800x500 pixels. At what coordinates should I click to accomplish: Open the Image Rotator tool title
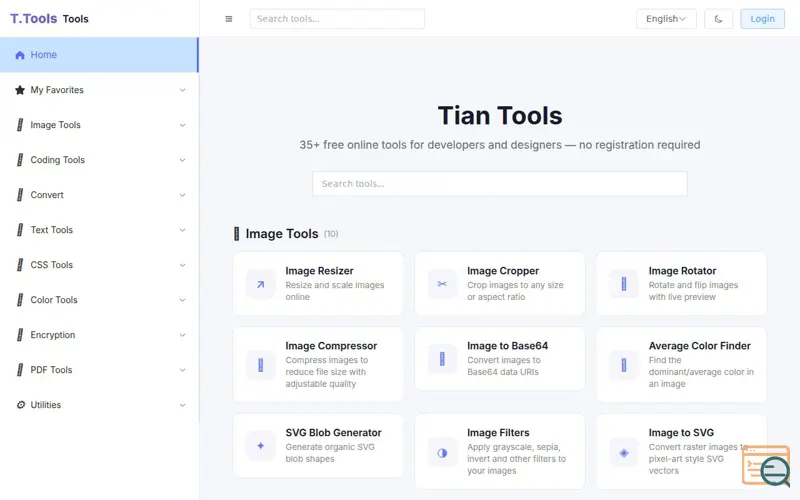(x=682, y=271)
